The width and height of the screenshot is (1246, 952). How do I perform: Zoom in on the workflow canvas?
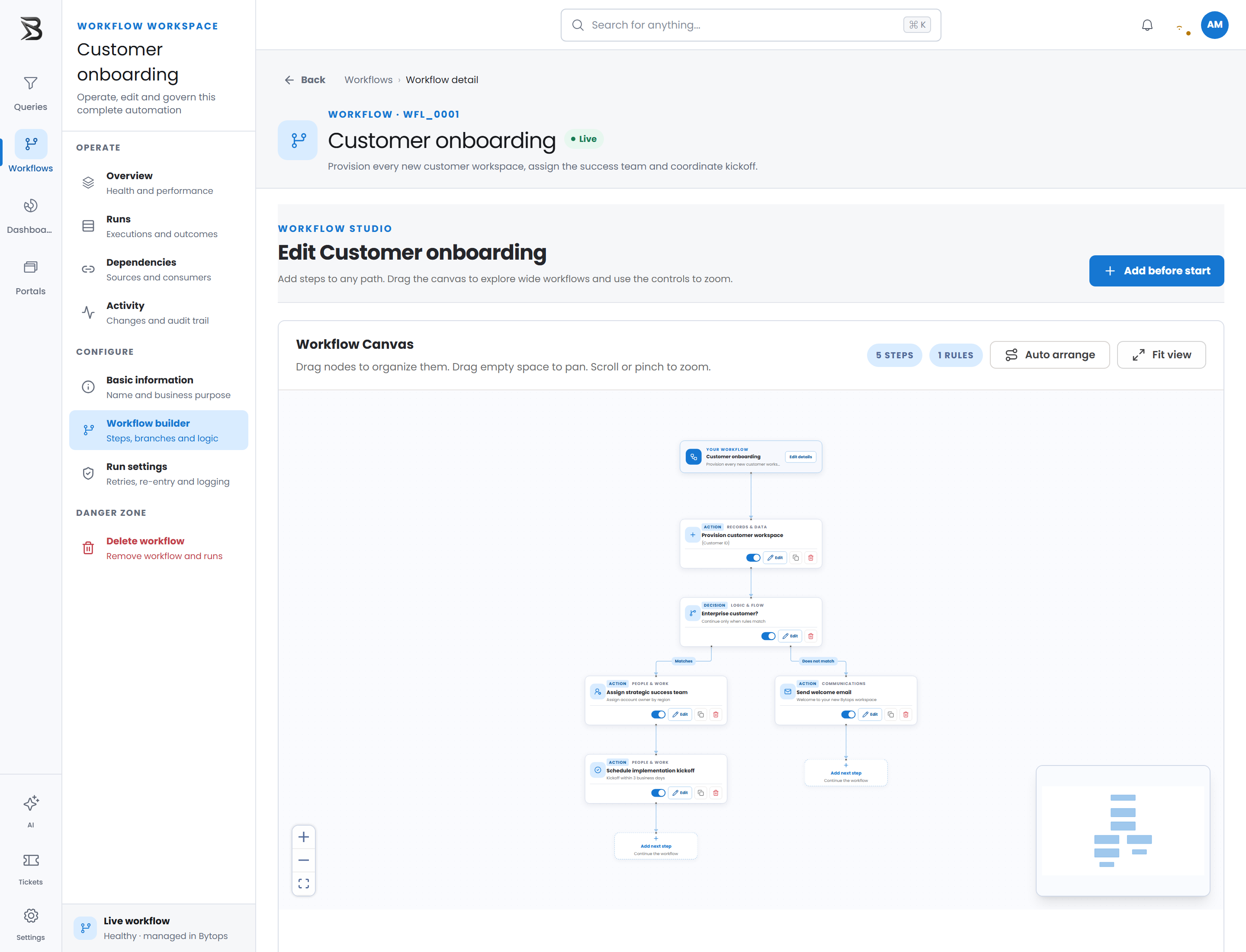click(304, 837)
